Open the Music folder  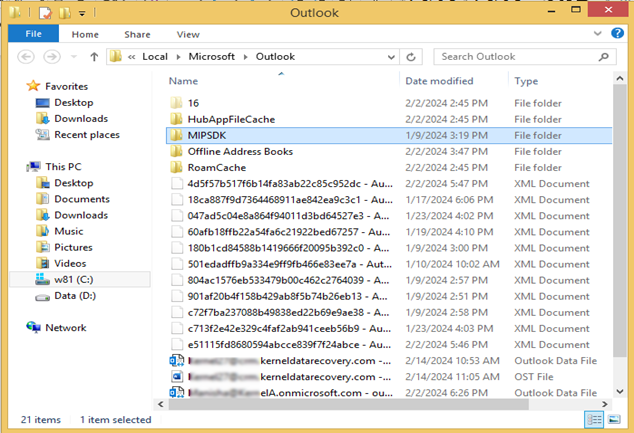pos(69,231)
